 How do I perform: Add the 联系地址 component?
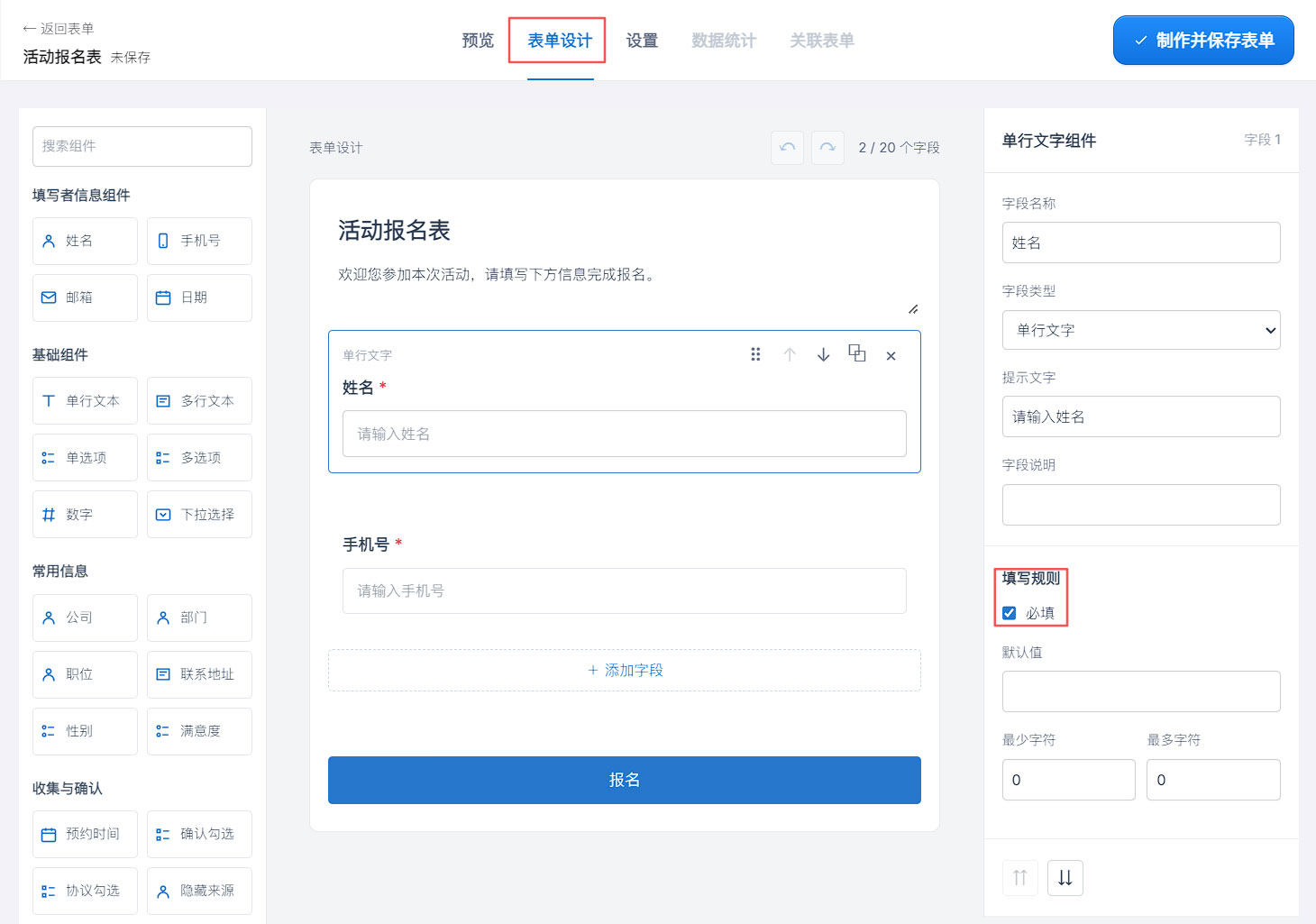(199, 674)
